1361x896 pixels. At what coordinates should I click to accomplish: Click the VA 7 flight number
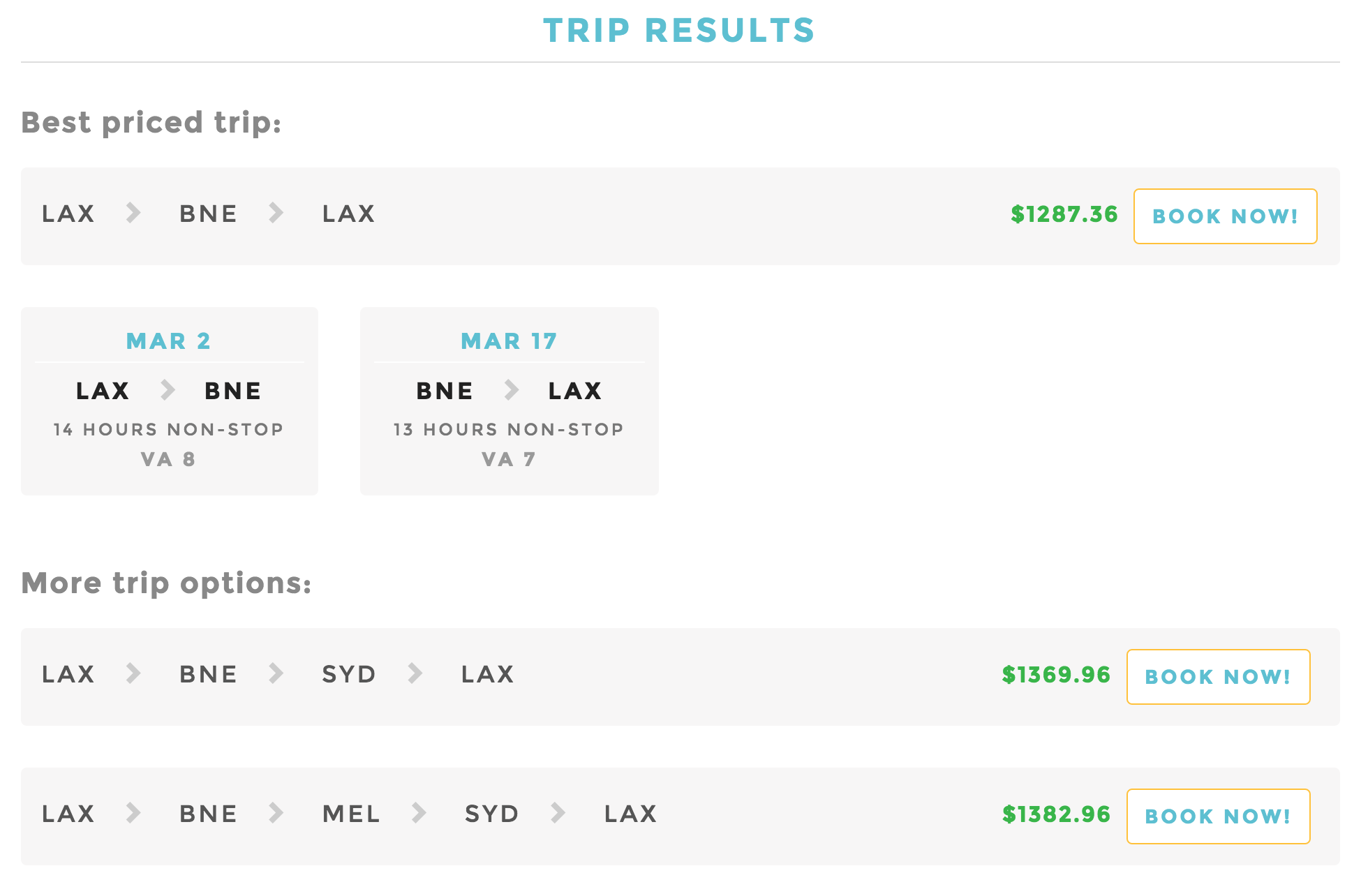point(509,459)
